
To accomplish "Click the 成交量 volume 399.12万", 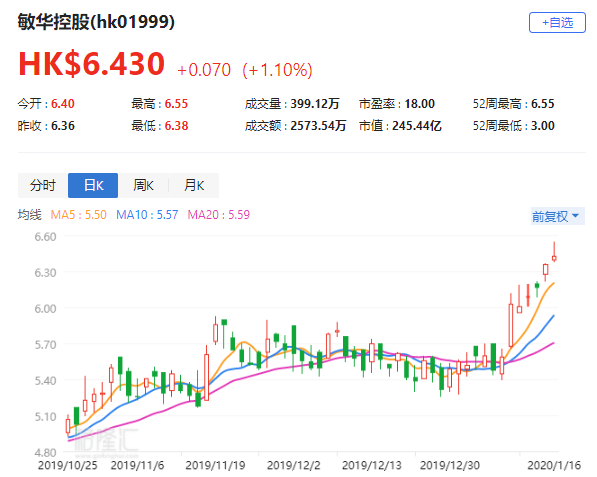I will pyautogui.click(x=315, y=104).
